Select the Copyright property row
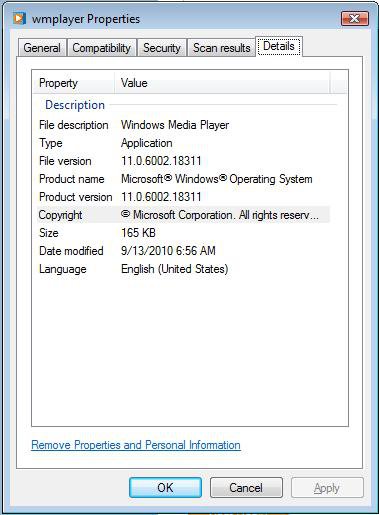The height and width of the screenshot is (515, 379). click(183, 215)
